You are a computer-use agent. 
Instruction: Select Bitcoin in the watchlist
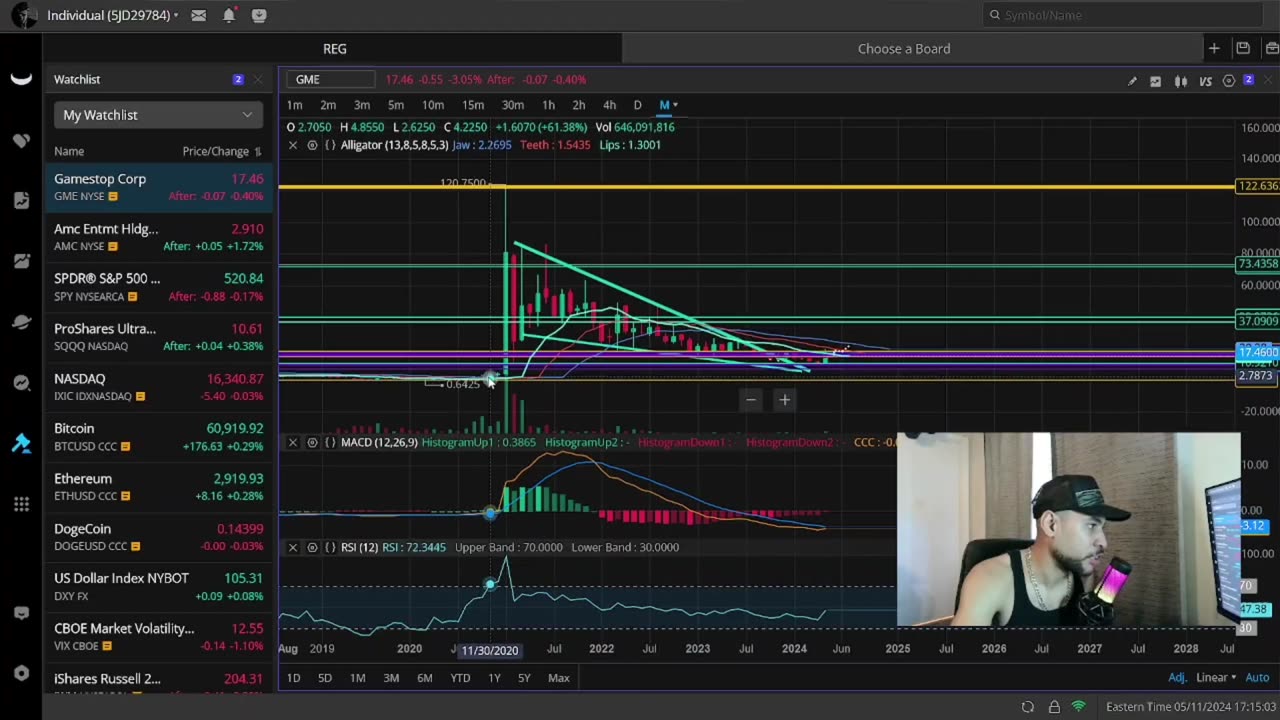tap(158, 437)
